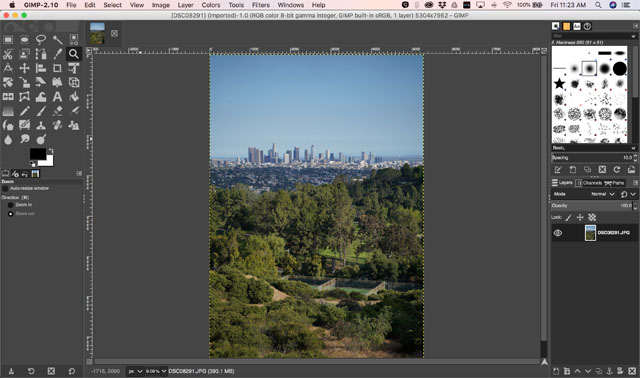Screen dimensions: 640x378
Task: Select the Rectangle Select tool
Action: coord(8,40)
